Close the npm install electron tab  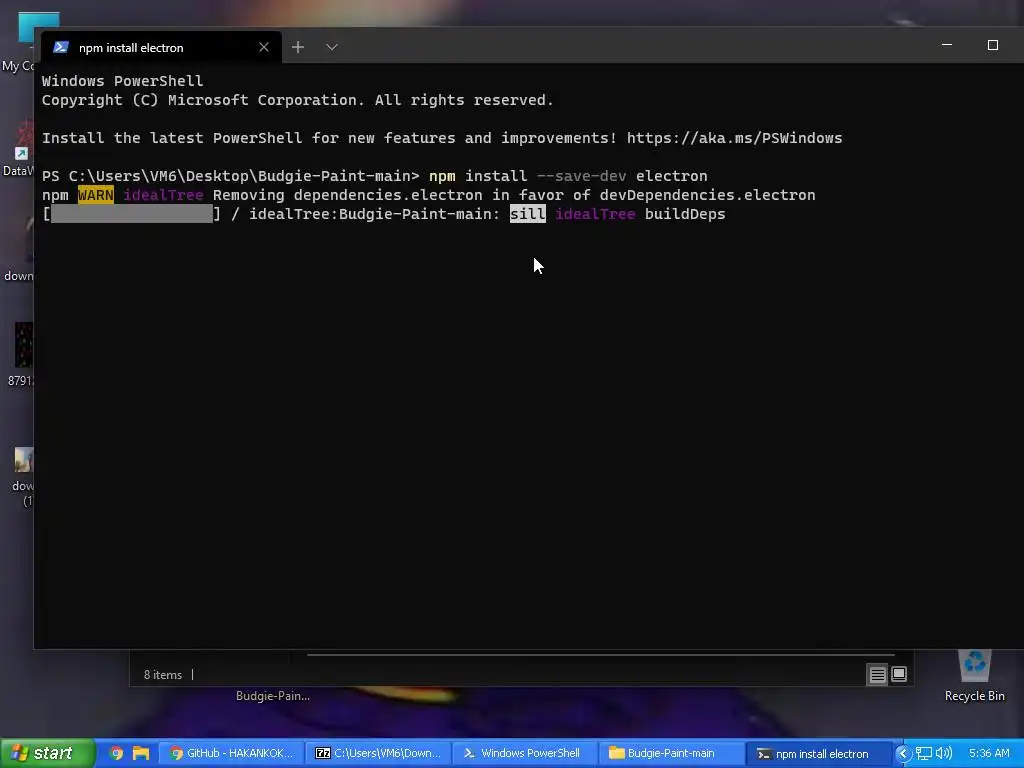click(x=264, y=47)
